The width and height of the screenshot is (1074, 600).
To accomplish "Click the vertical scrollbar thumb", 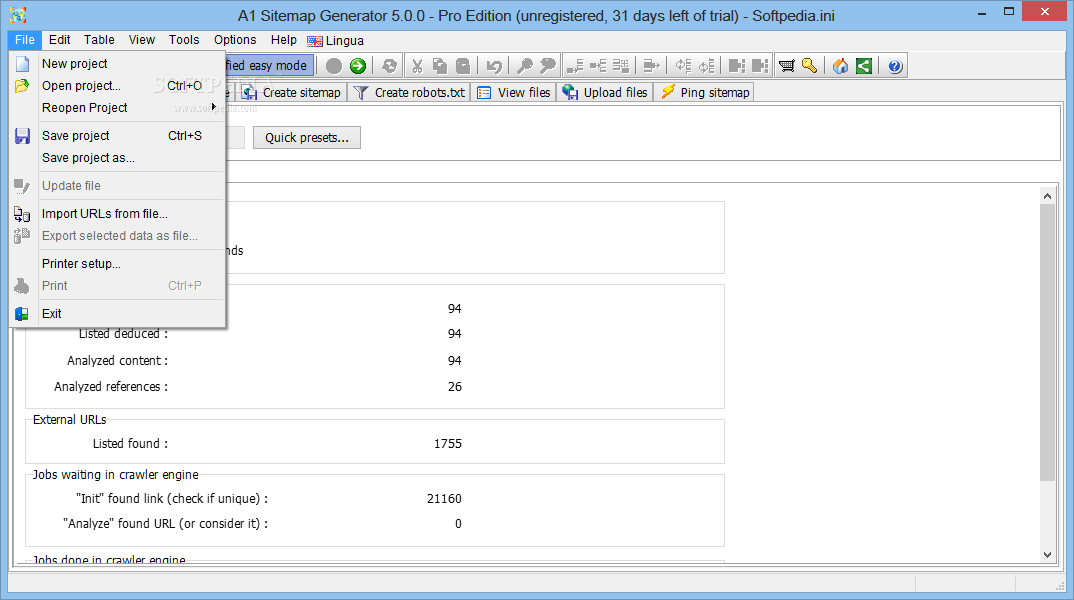I will click(x=1047, y=342).
